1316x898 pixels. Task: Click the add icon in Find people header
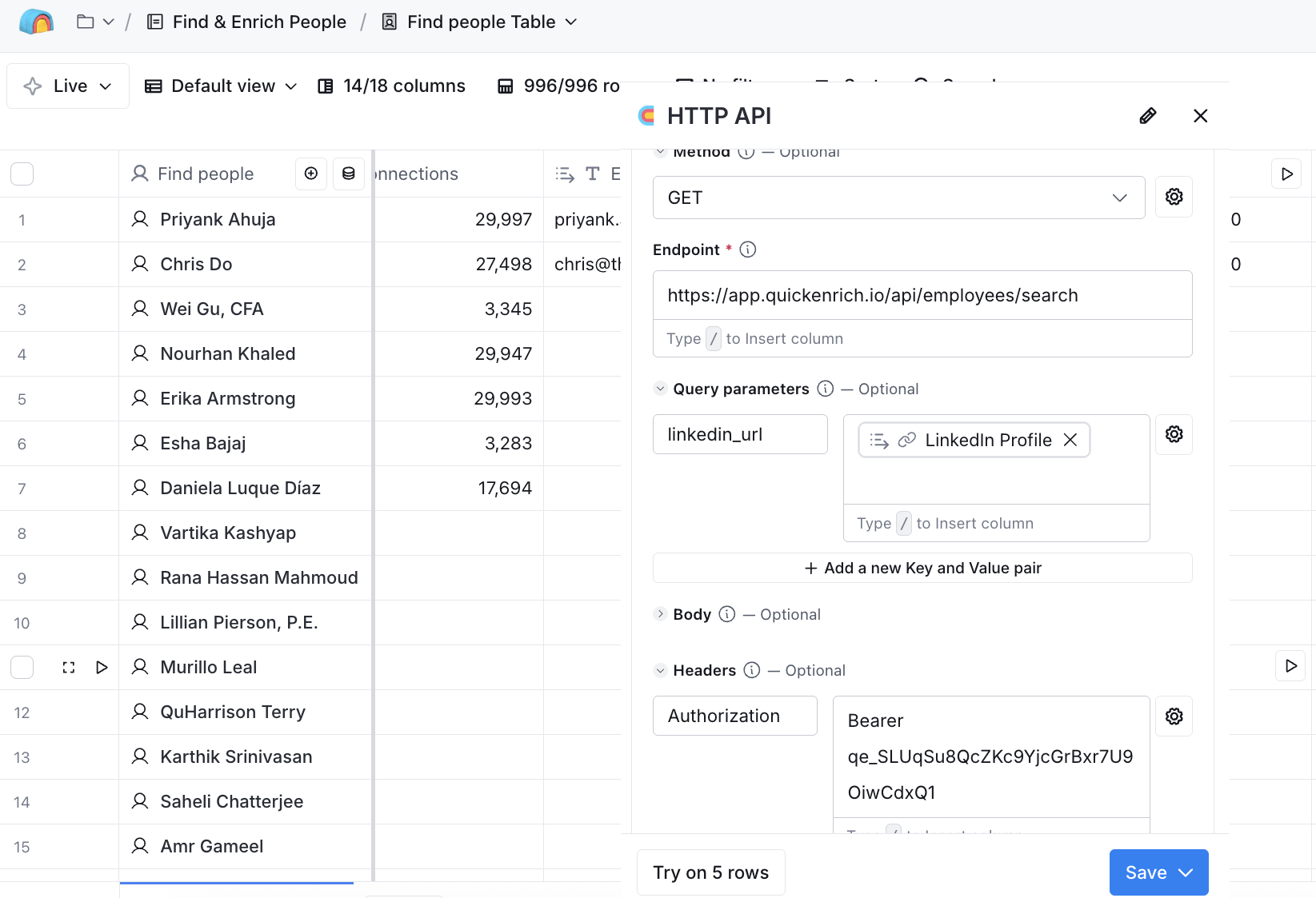(311, 174)
